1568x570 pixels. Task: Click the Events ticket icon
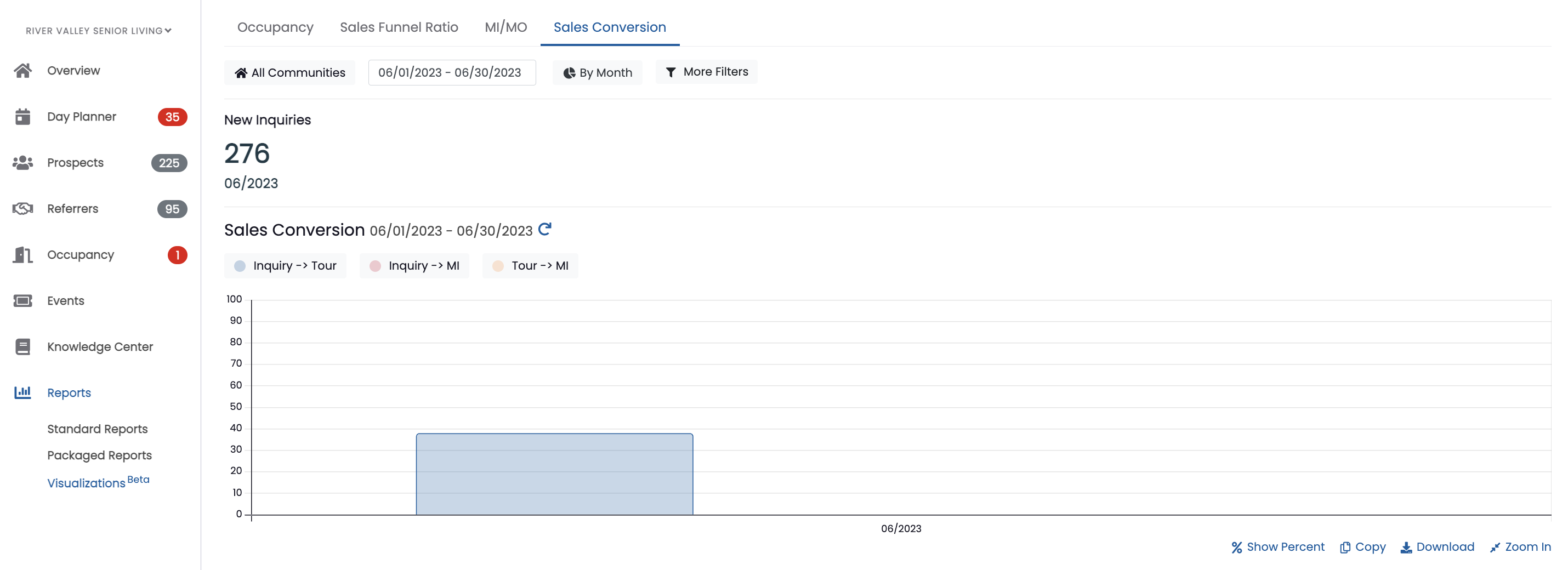pos(23,300)
